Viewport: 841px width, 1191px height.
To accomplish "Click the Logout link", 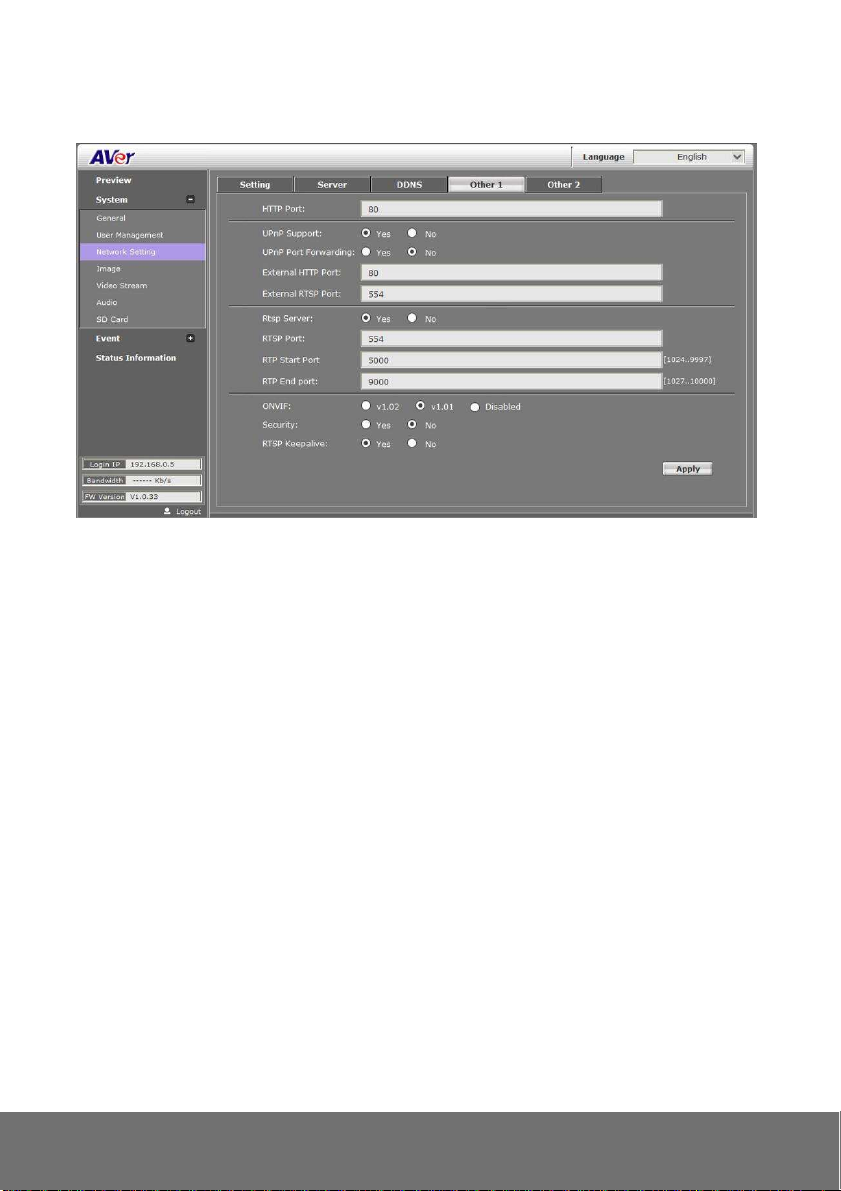I will tap(183, 511).
